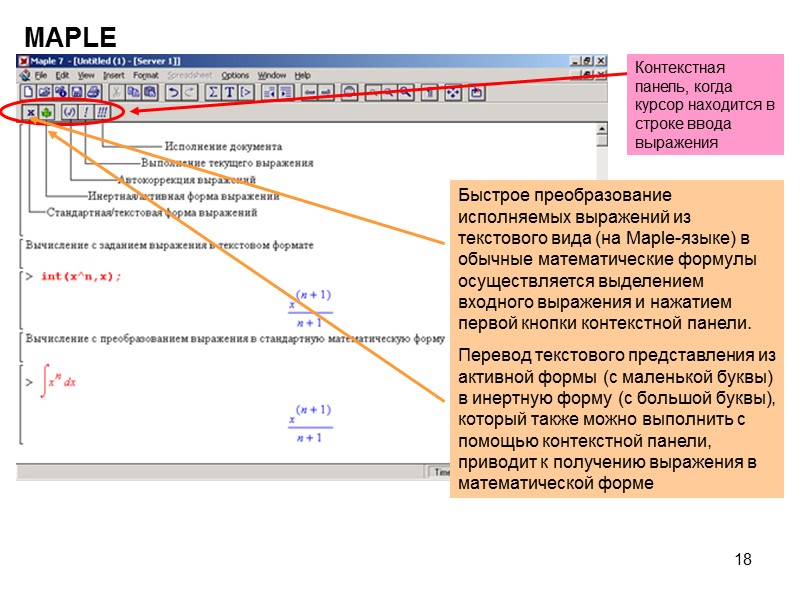Viewport: 800px width, 600px height.
Task: Minimize the Maple 7 application window
Action: (x=575, y=61)
